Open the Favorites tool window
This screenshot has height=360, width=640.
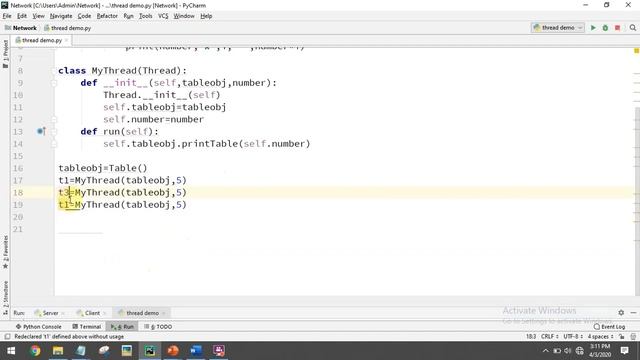point(5,252)
